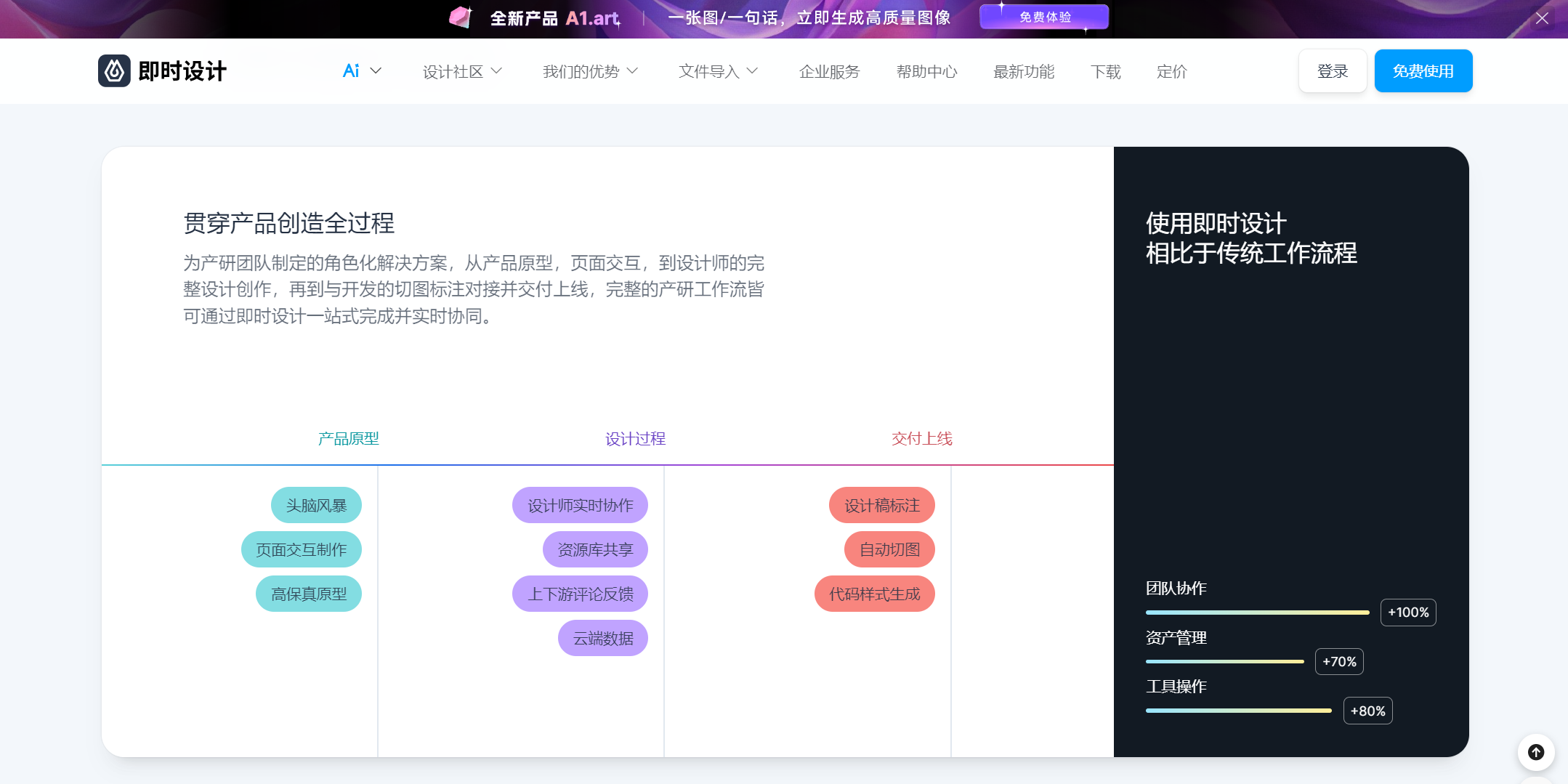Go to 企业服务 page
Image resolution: width=1568 pixels, height=784 pixels.
pyautogui.click(x=829, y=71)
